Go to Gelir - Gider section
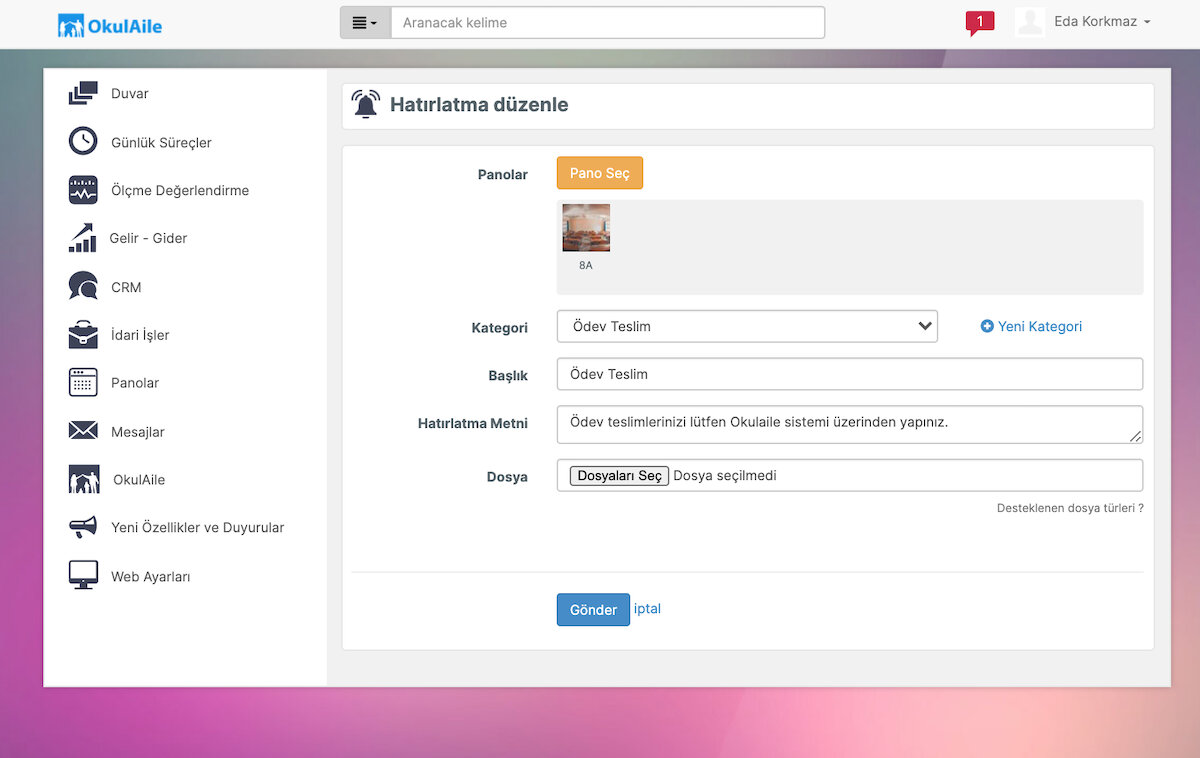 148,239
